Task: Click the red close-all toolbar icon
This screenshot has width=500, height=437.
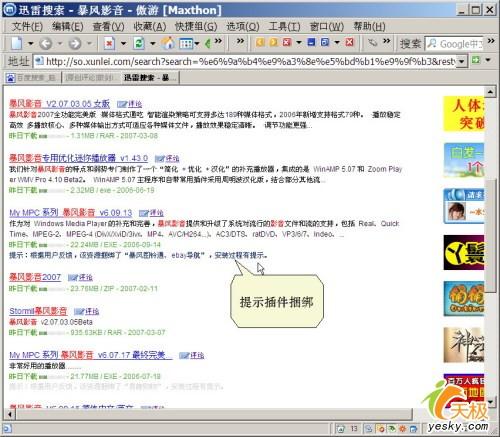Action: pos(349,42)
